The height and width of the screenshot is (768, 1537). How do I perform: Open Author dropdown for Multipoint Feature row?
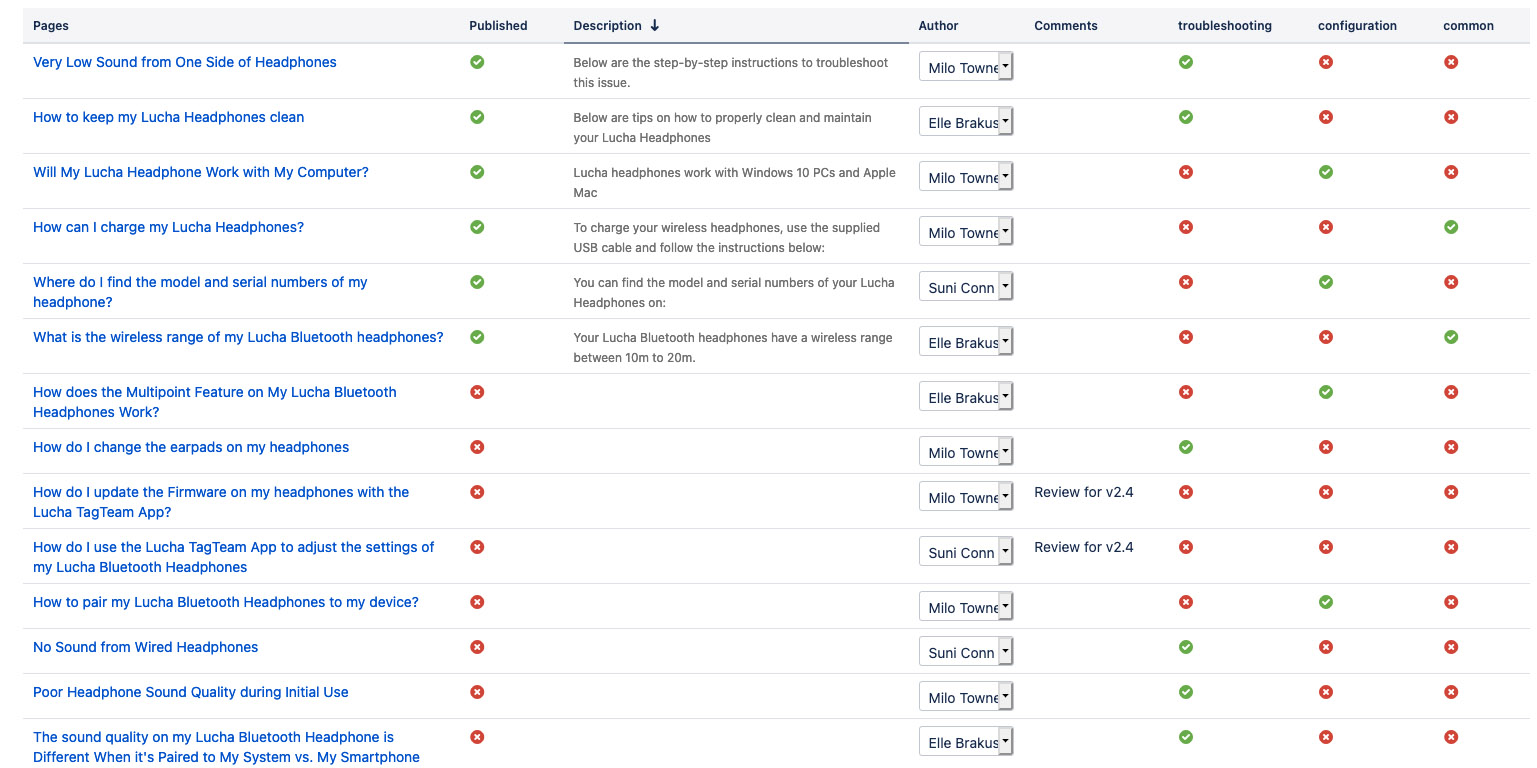coord(966,397)
